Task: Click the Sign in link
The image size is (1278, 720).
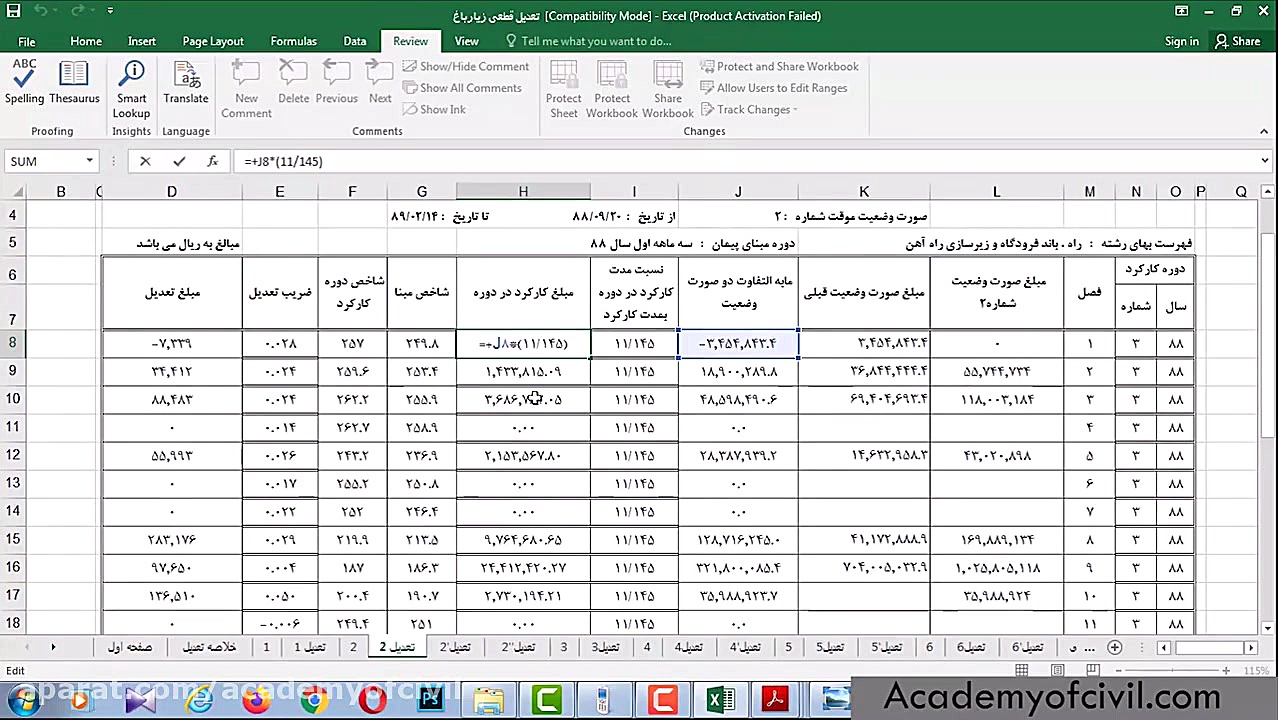Action: coord(1181,41)
